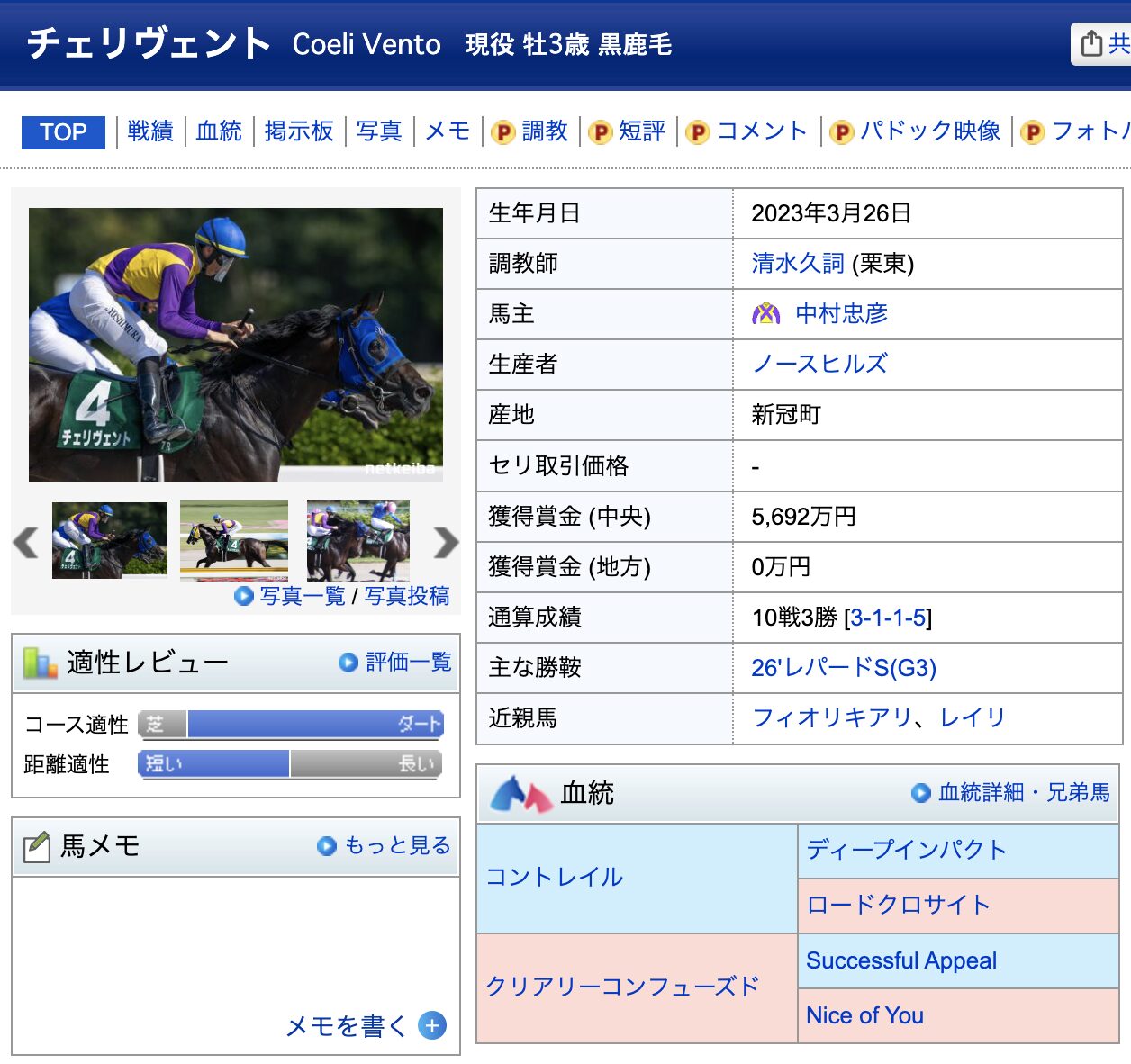
Task: Click the plus icon beside メモを書く
Action: pyautogui.click(x=432, y=1026)
